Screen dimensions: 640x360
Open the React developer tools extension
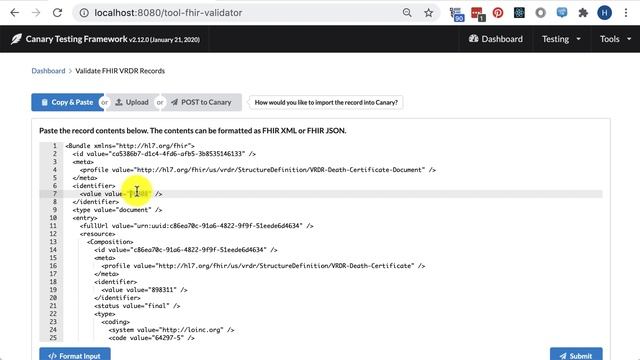[519, 13]
